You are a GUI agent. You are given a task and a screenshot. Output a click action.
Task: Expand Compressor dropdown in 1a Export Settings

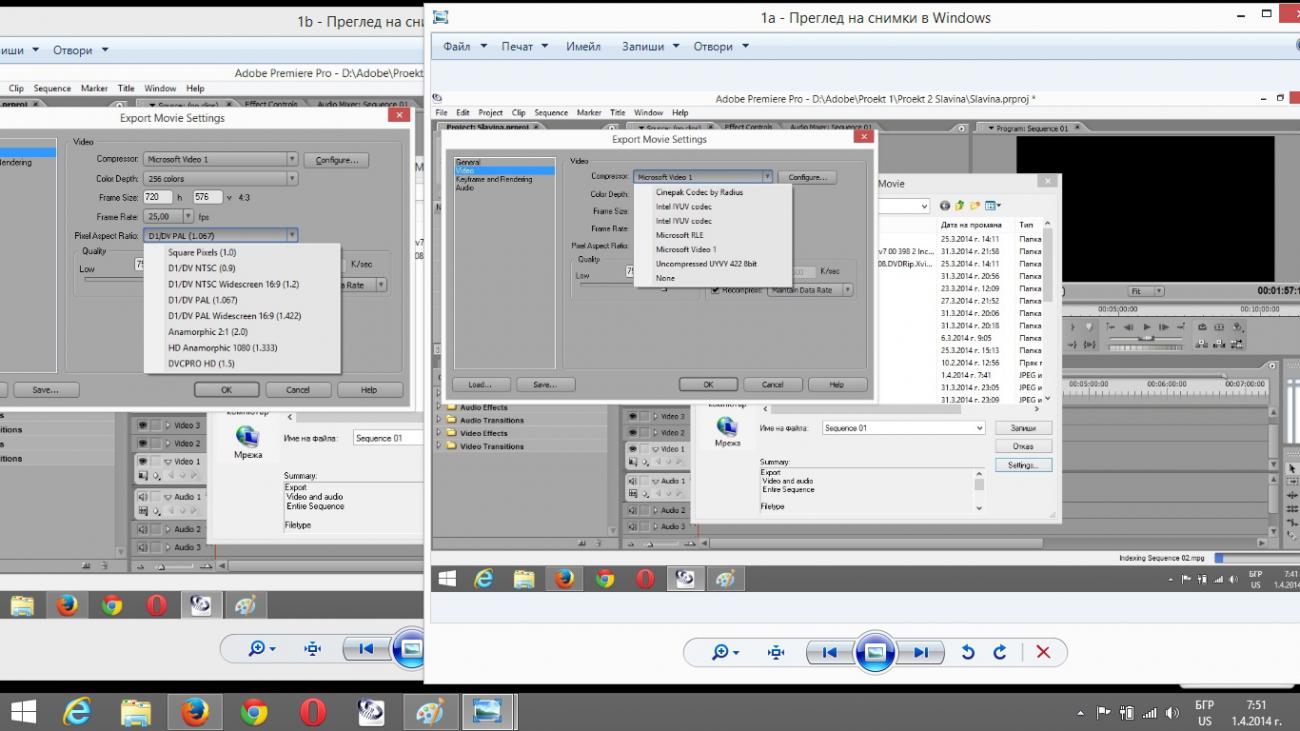pyautogui.click(x=767, y=177)
